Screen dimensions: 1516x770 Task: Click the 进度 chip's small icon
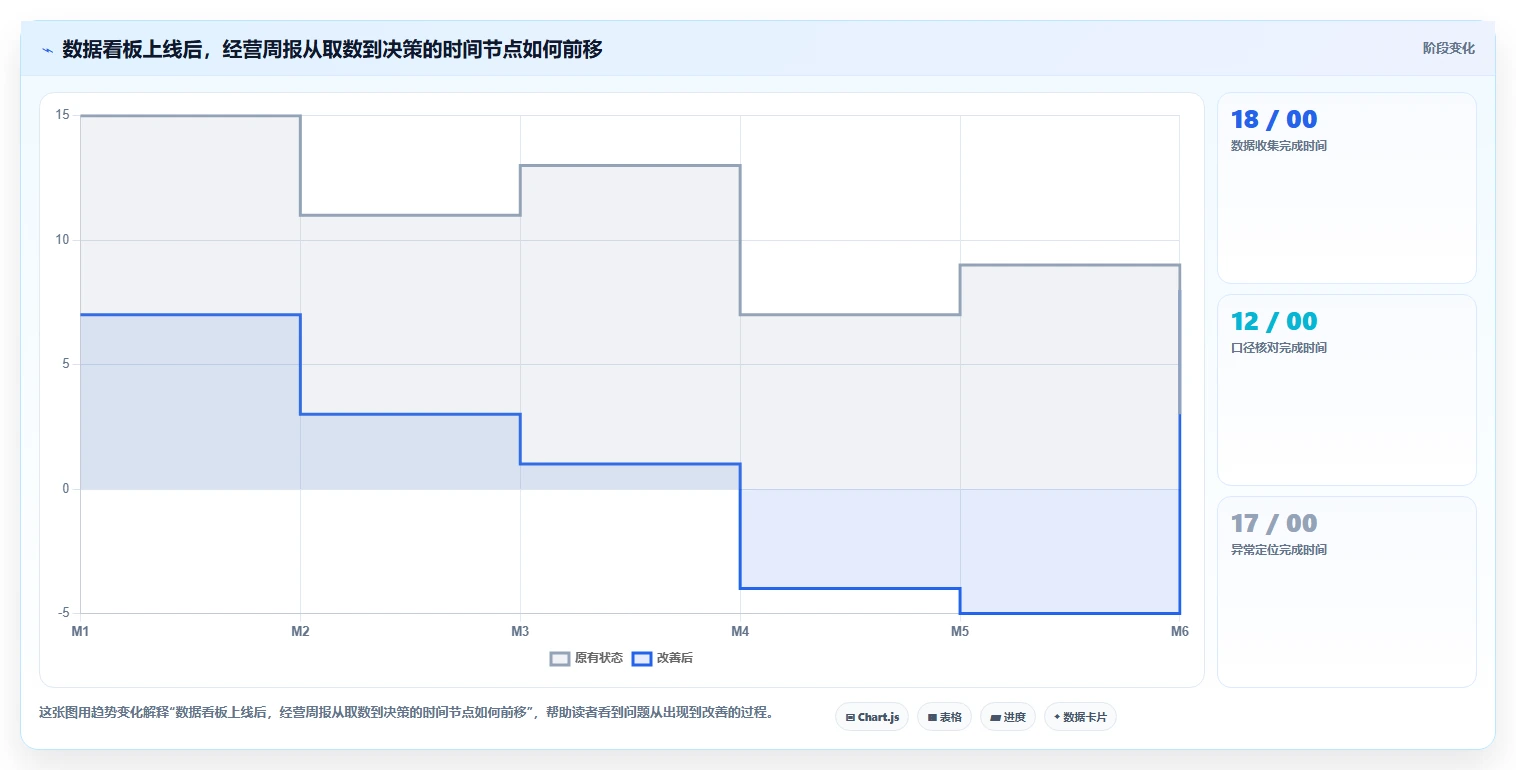coord(995,717)
